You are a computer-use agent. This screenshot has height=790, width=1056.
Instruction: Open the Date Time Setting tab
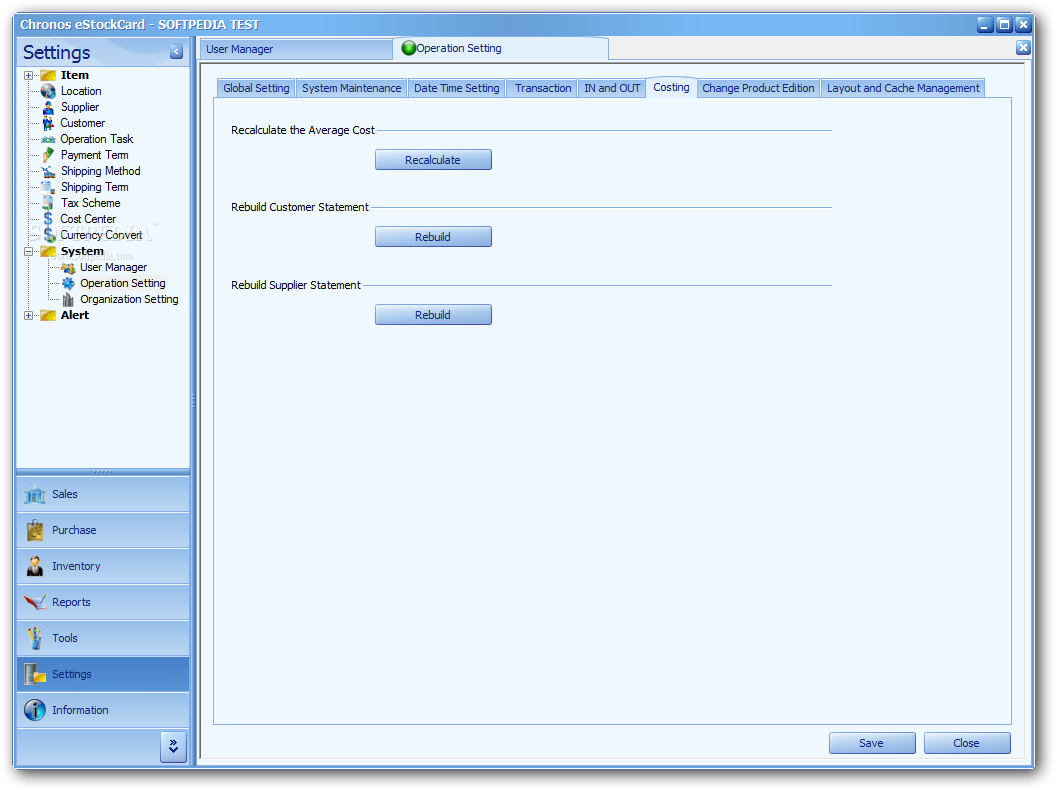tap(457, 88)
